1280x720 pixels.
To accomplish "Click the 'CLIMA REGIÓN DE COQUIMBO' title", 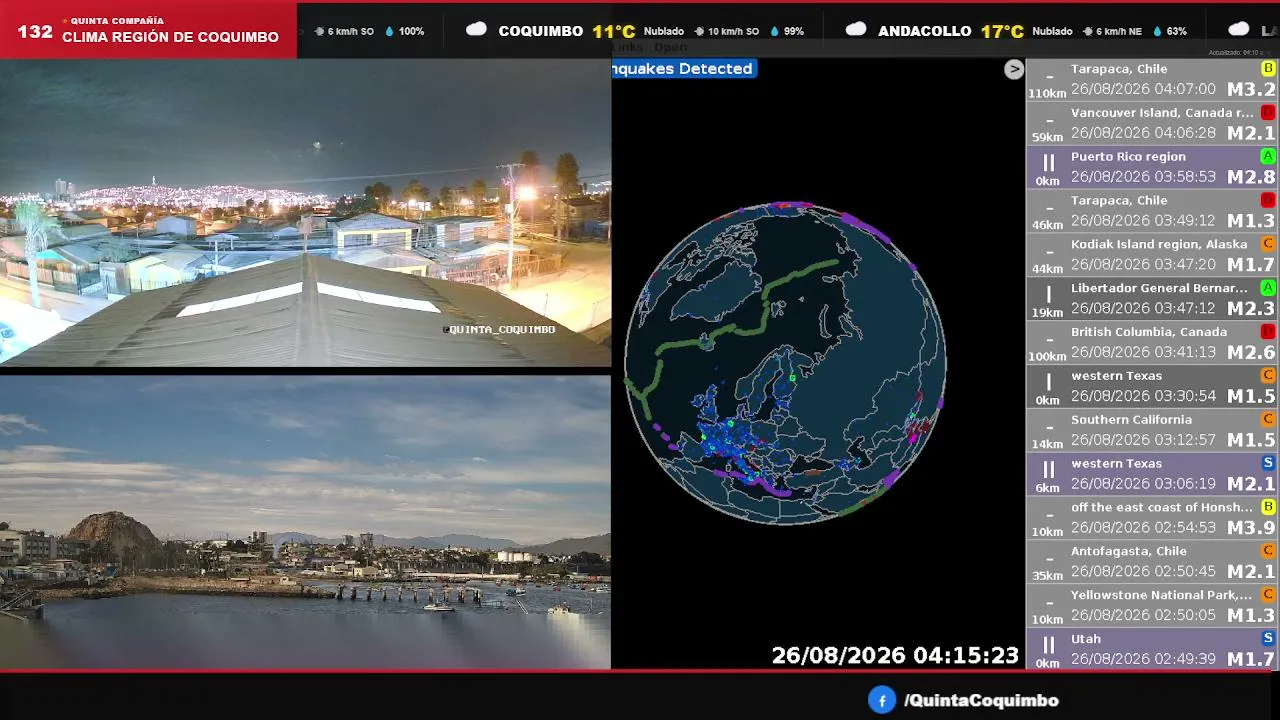I will (170, 37).
